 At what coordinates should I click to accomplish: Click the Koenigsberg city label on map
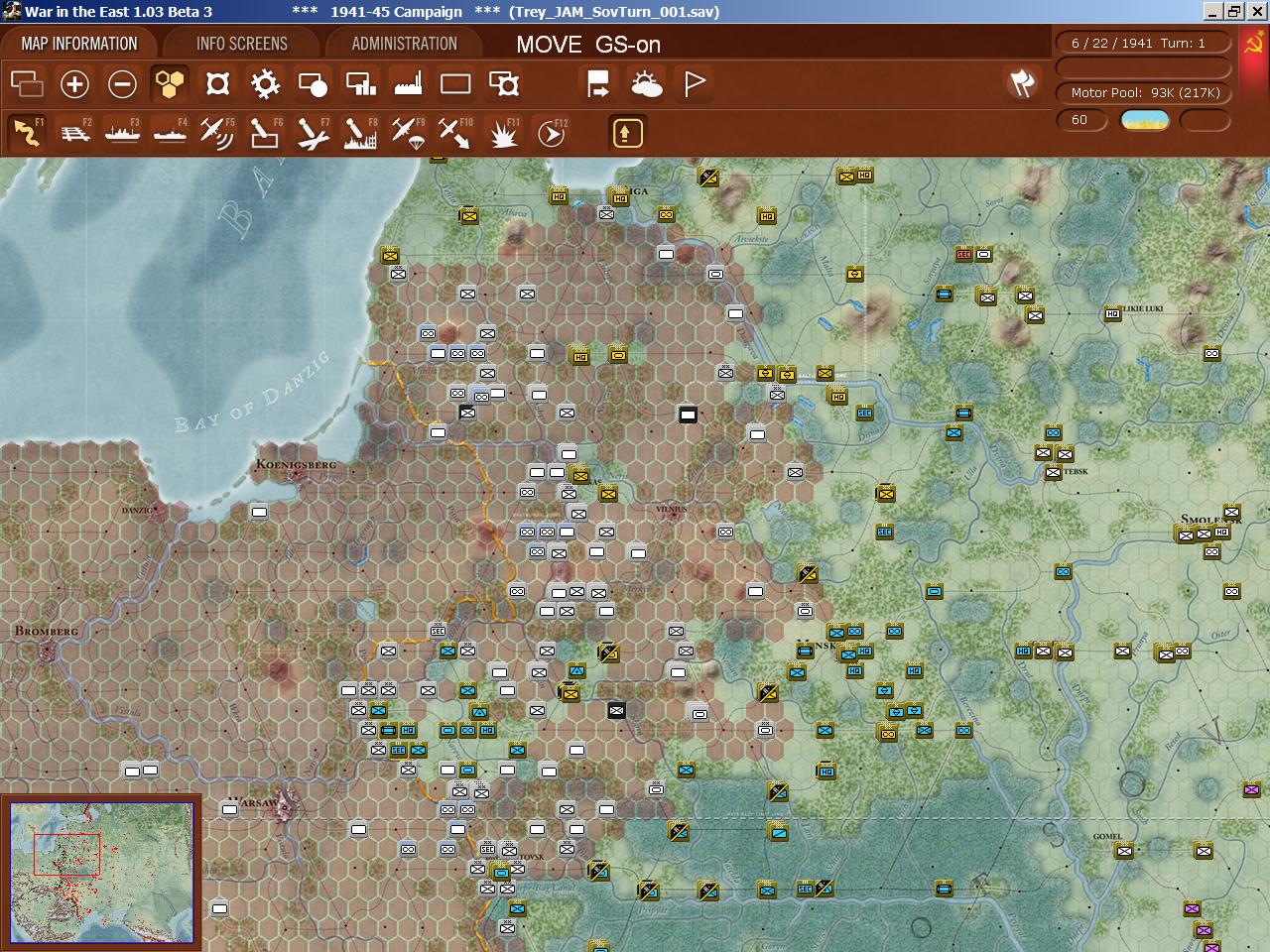coord(296,464)
